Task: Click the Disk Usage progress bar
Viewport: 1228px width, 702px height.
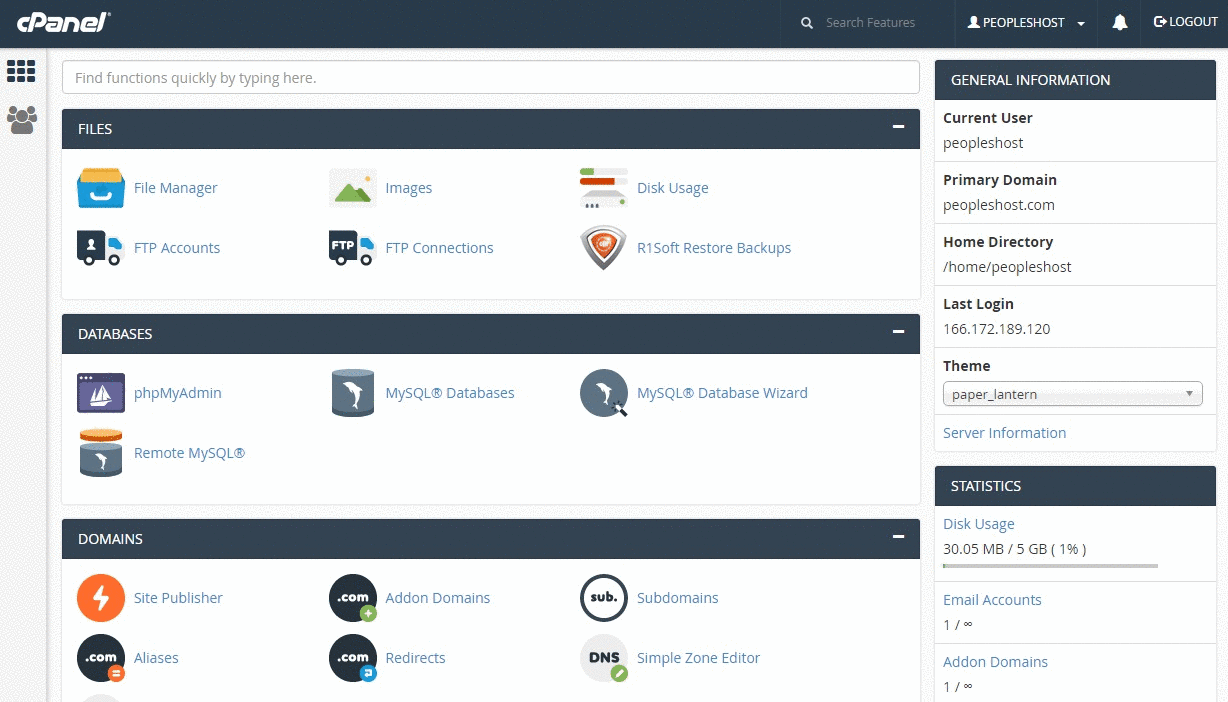Action: 1050,566
